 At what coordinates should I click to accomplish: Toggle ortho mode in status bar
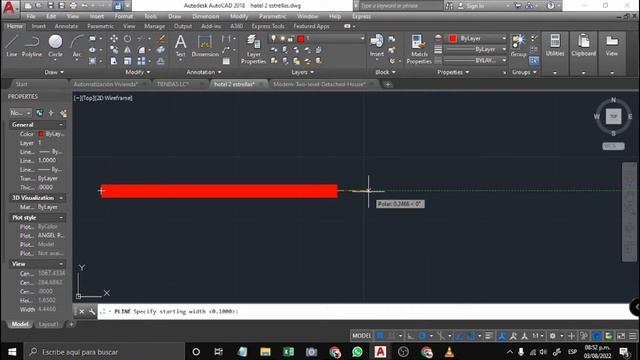411,336
